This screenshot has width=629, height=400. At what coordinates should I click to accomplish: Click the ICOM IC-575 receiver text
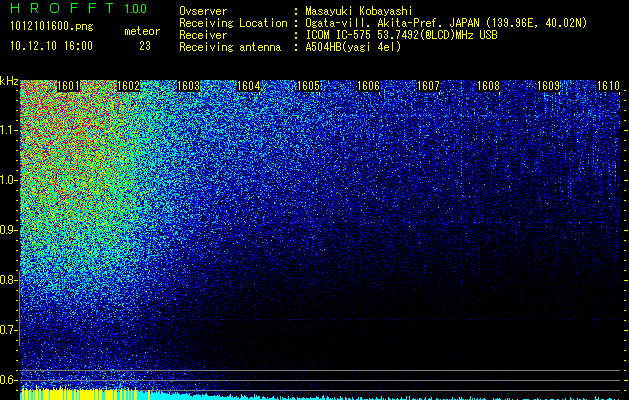(x=401, y=35)
